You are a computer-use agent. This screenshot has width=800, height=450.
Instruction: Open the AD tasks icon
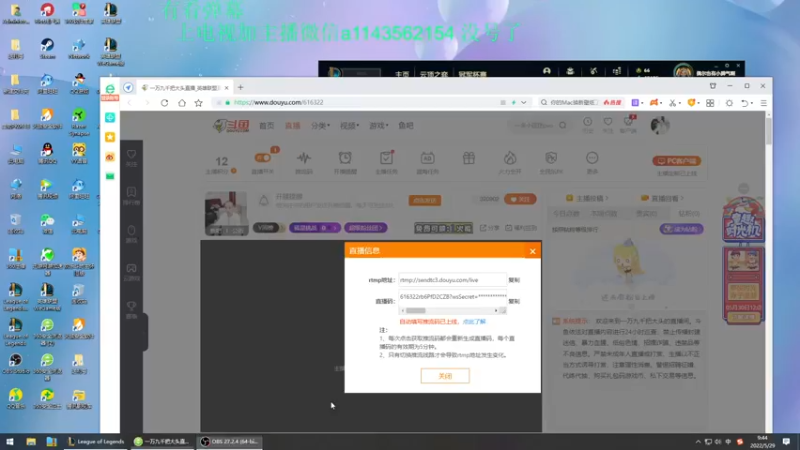coord(427,158)
